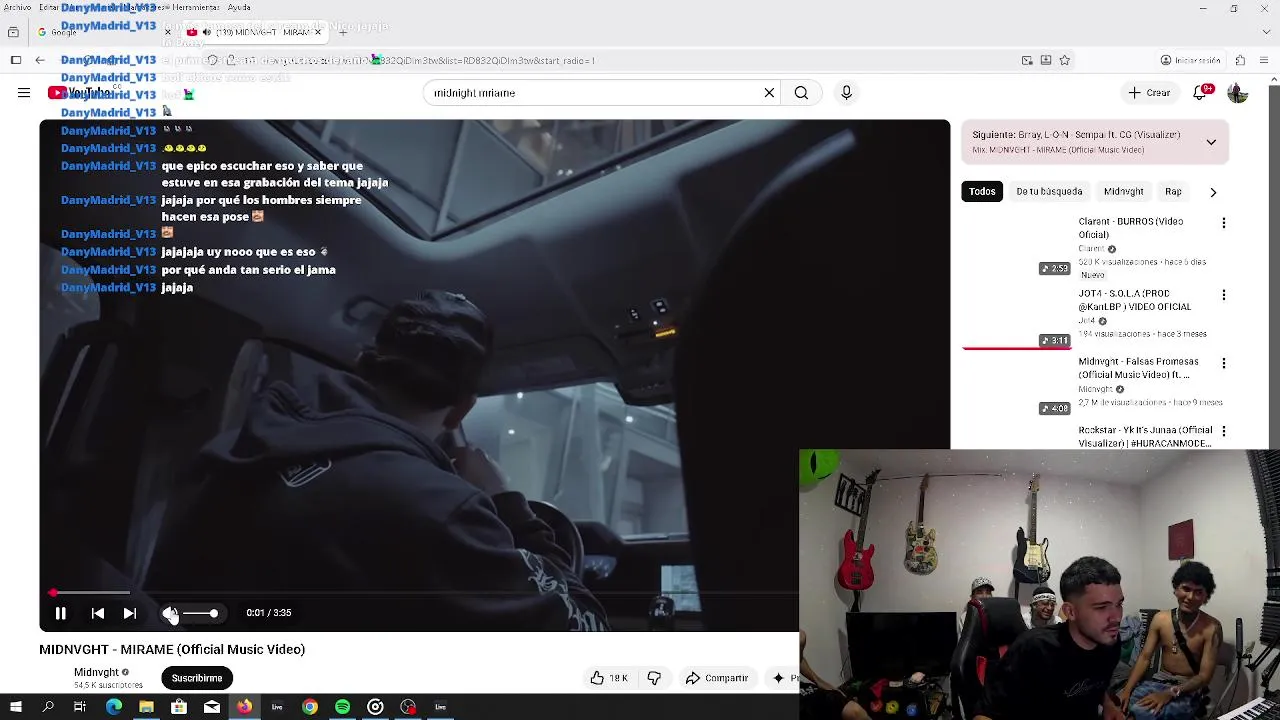Screen dimensions: 1280x720
Task: Pause the video with the player pause button
Action: click(60, 613)
